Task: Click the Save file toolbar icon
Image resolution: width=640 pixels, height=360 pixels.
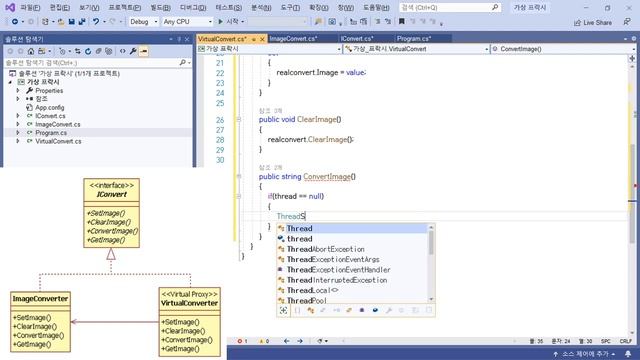Action: (71, 22)
